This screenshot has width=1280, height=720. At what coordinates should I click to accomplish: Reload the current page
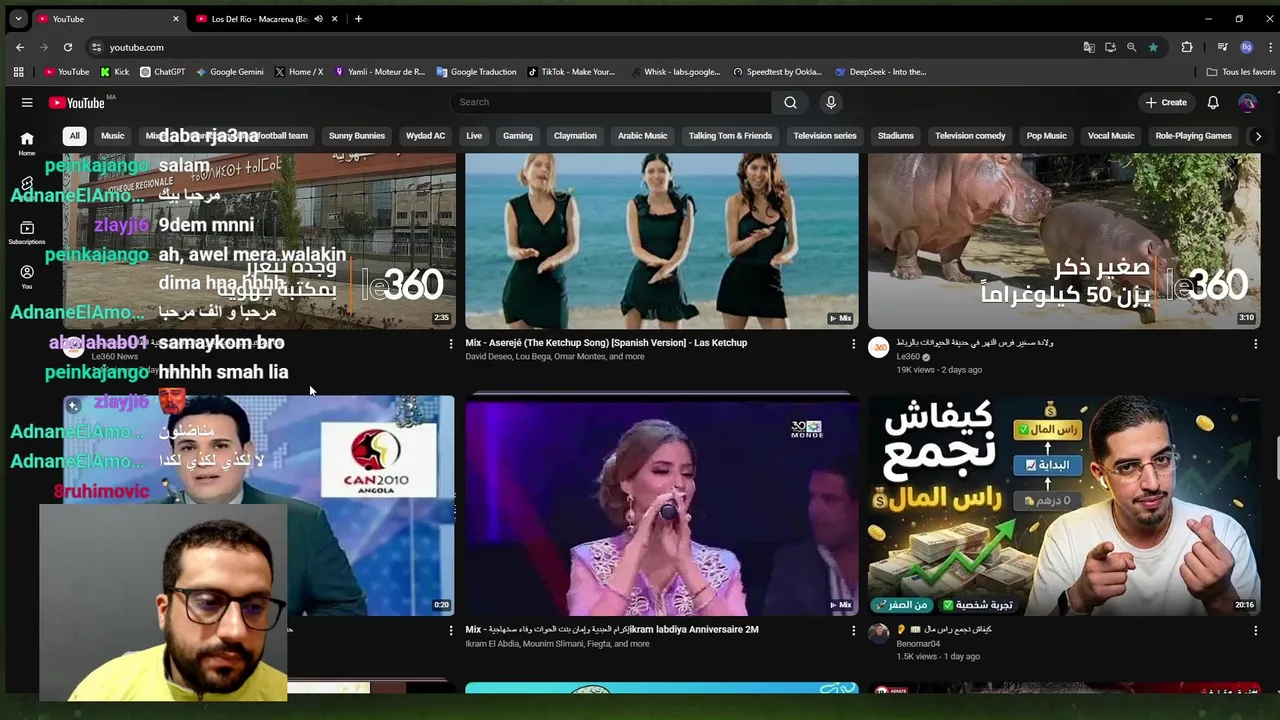click(68, 47)
